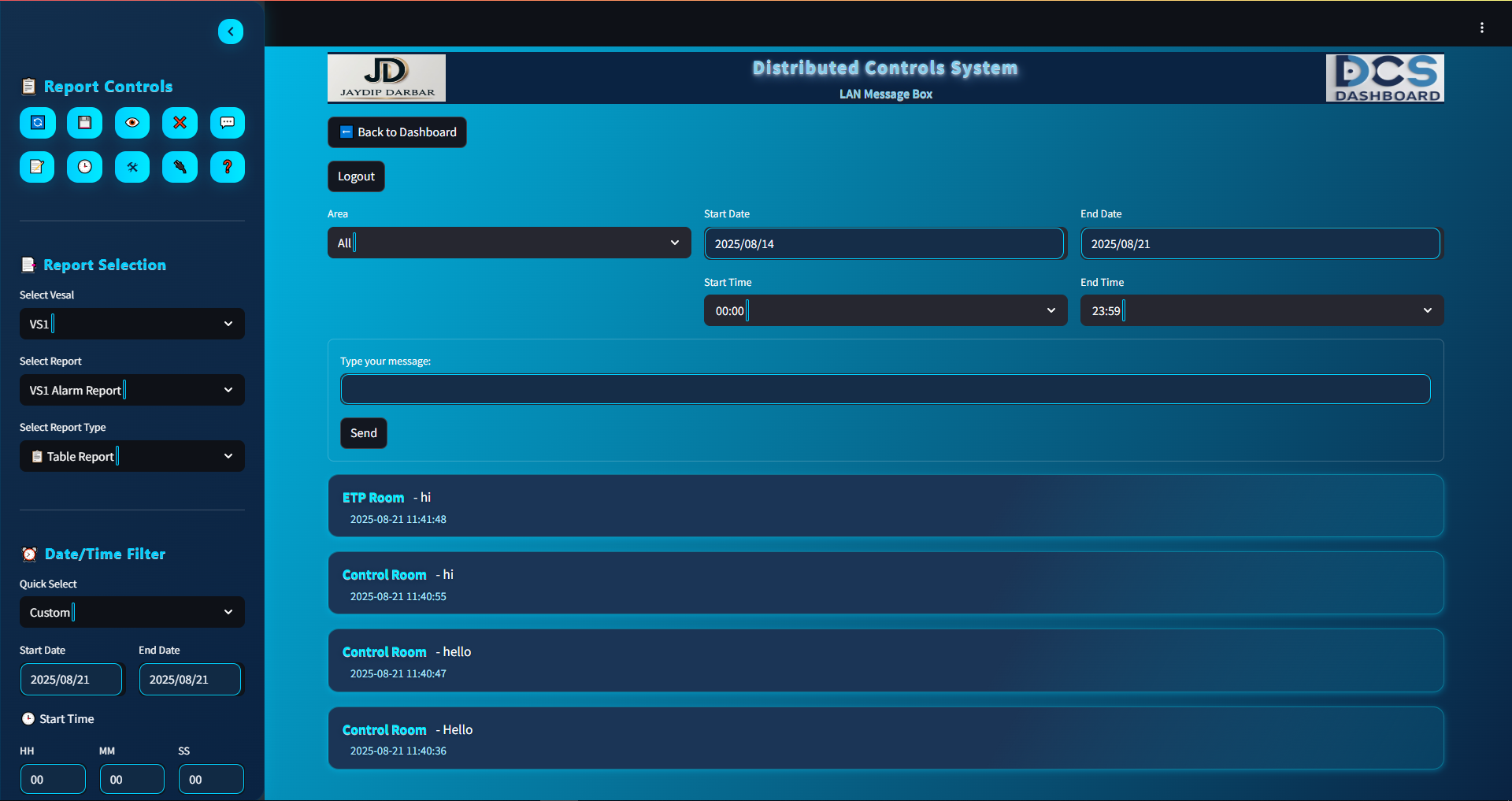The height and width of the screenshot is (801, 1512).
Task: Click the refresh icon in Report Controls
Action: click(x=37, y=123)
